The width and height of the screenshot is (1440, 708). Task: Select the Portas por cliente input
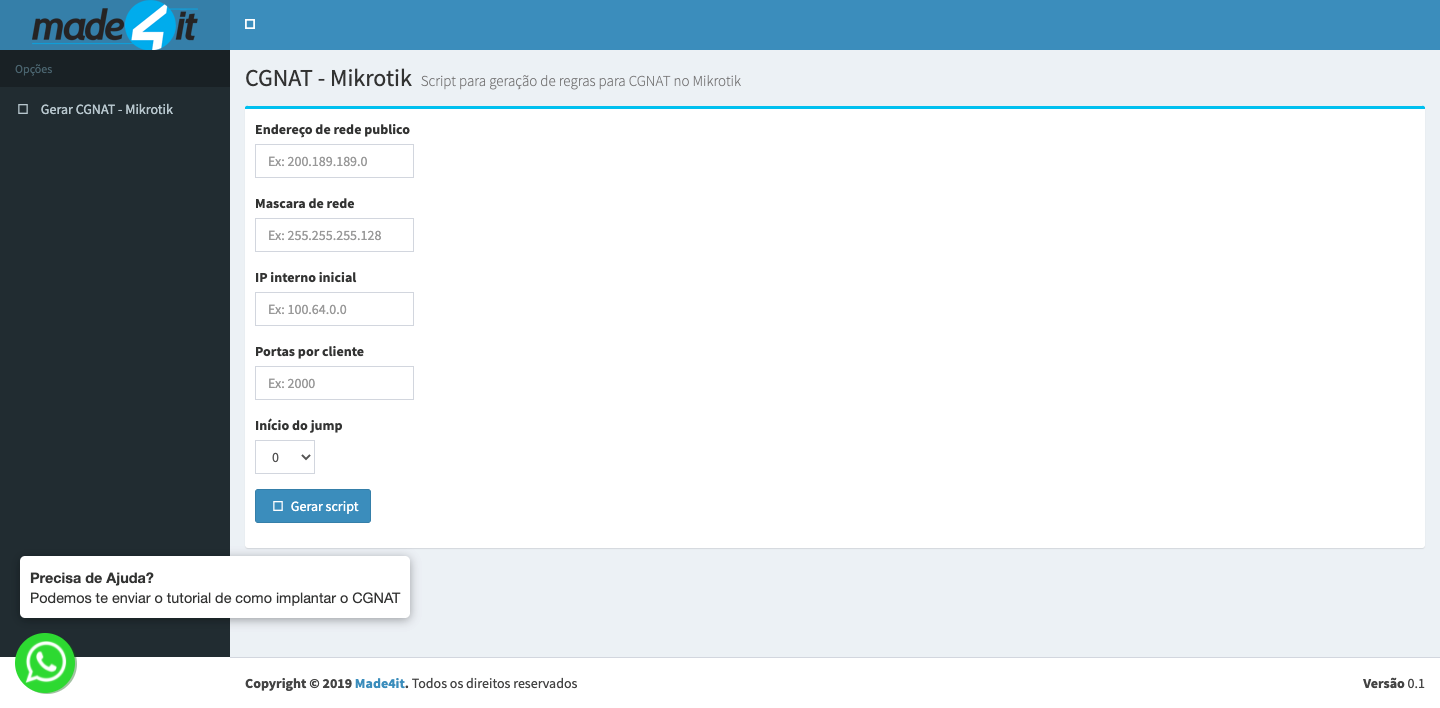point(334,383)
